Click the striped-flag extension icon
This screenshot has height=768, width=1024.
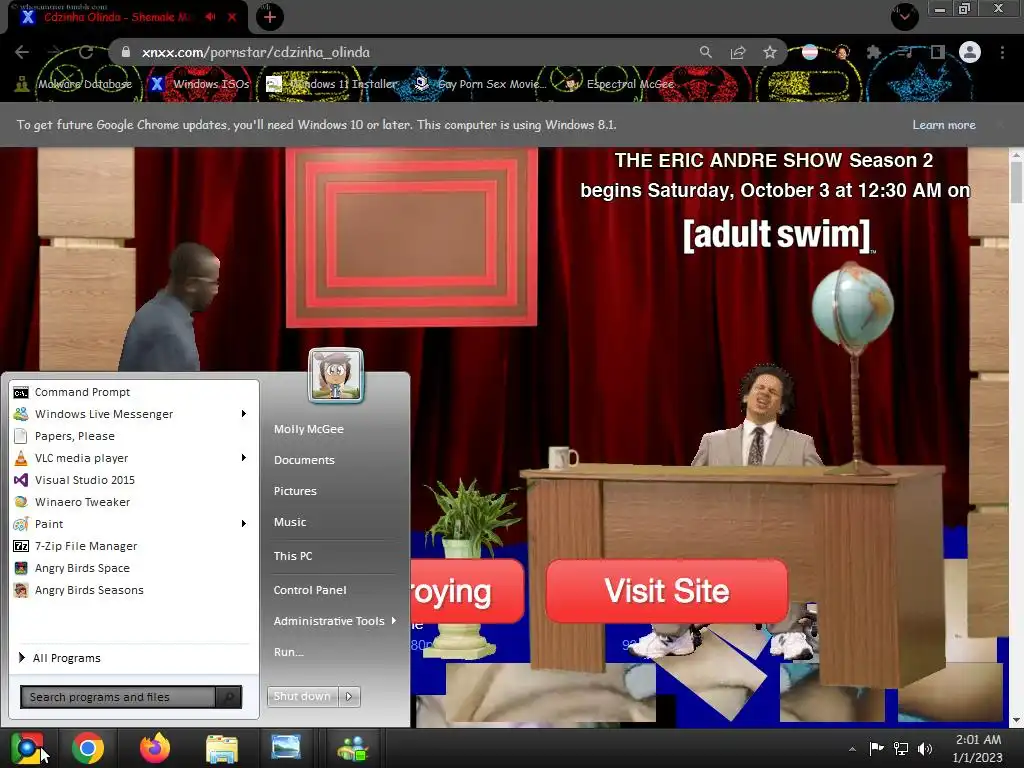[x=810, y=52]
